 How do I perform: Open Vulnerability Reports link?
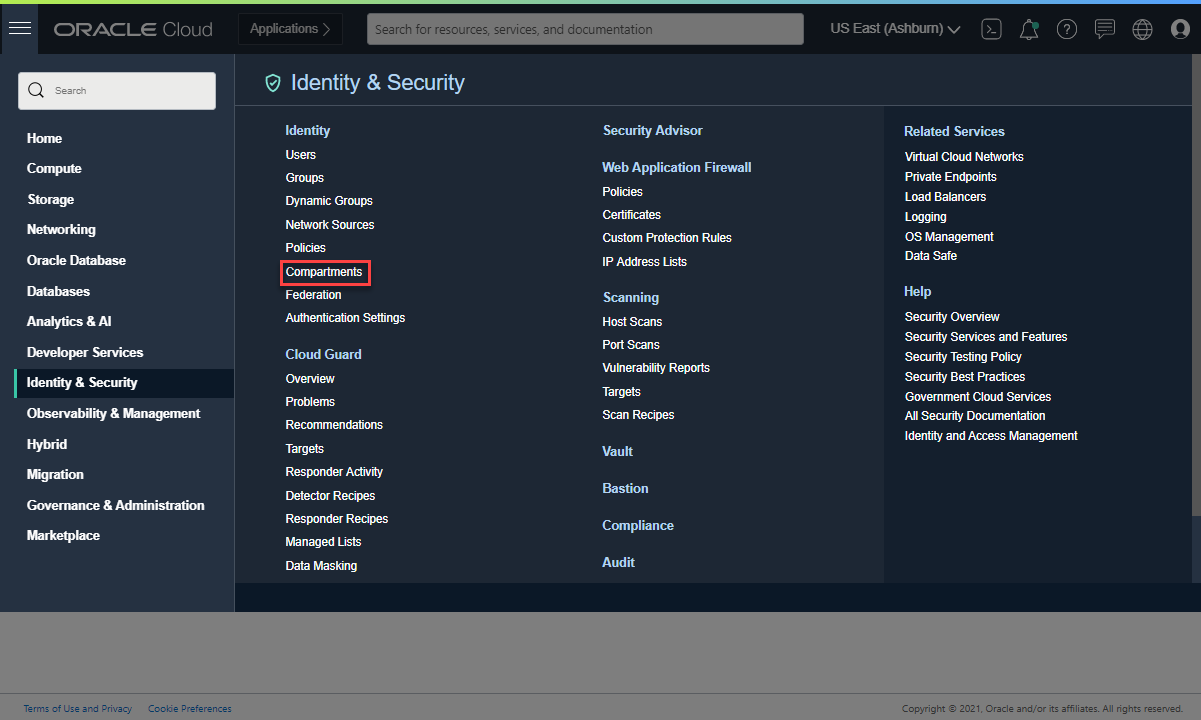tap(656, 368)
